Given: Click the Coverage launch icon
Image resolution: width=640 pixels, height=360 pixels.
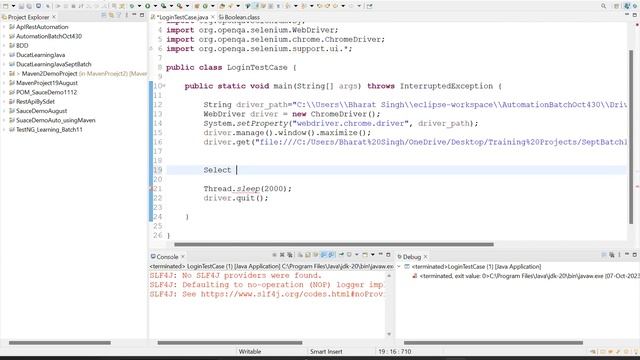Looking at the screenshot, I should click(x=164, y=6).
